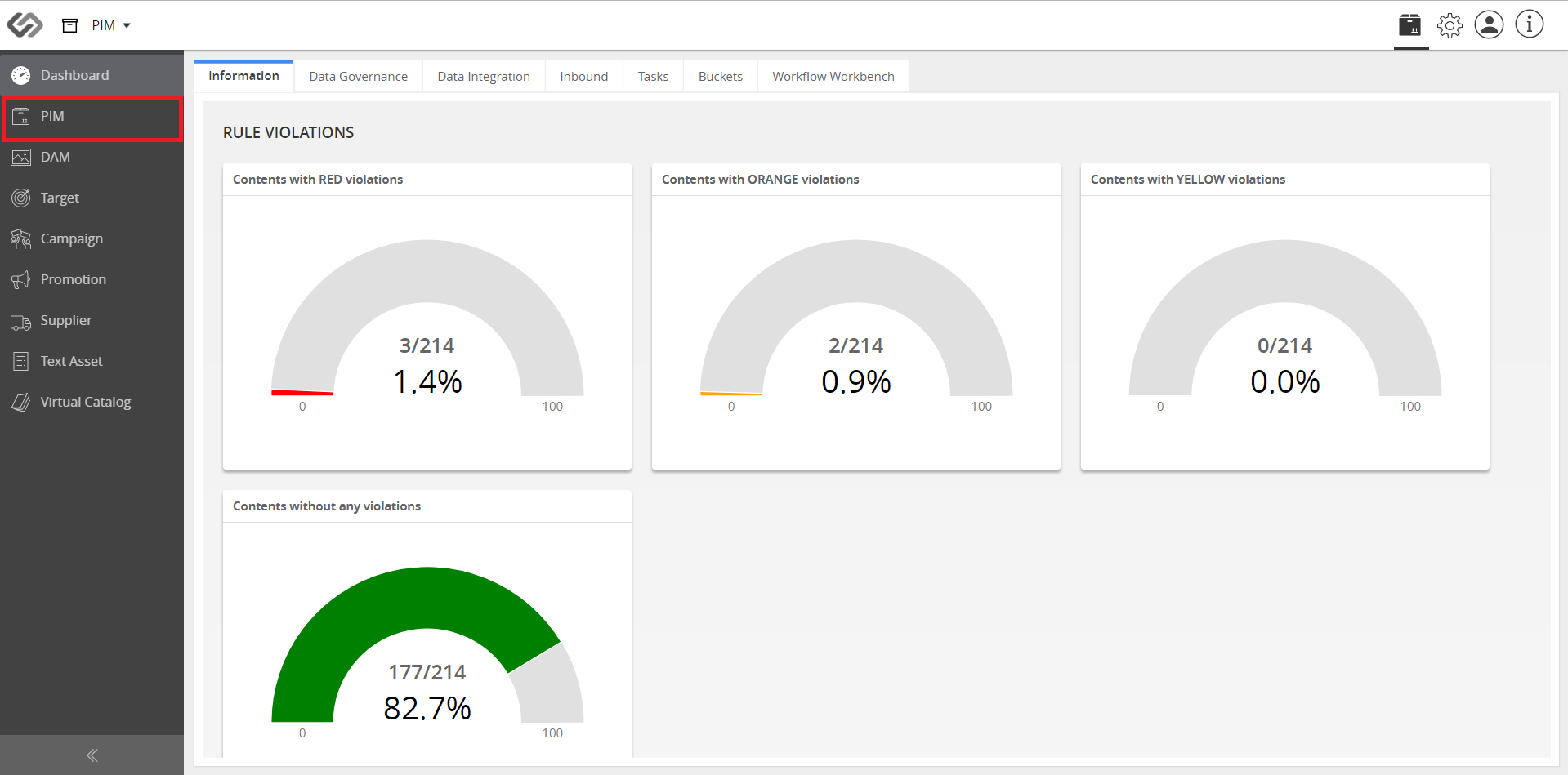Open the Buckets tab
1568x775 pixels.
tap(720, 77)
